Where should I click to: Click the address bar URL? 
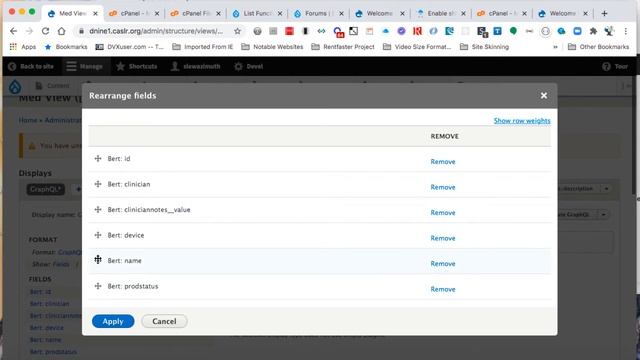coord(156,31)
